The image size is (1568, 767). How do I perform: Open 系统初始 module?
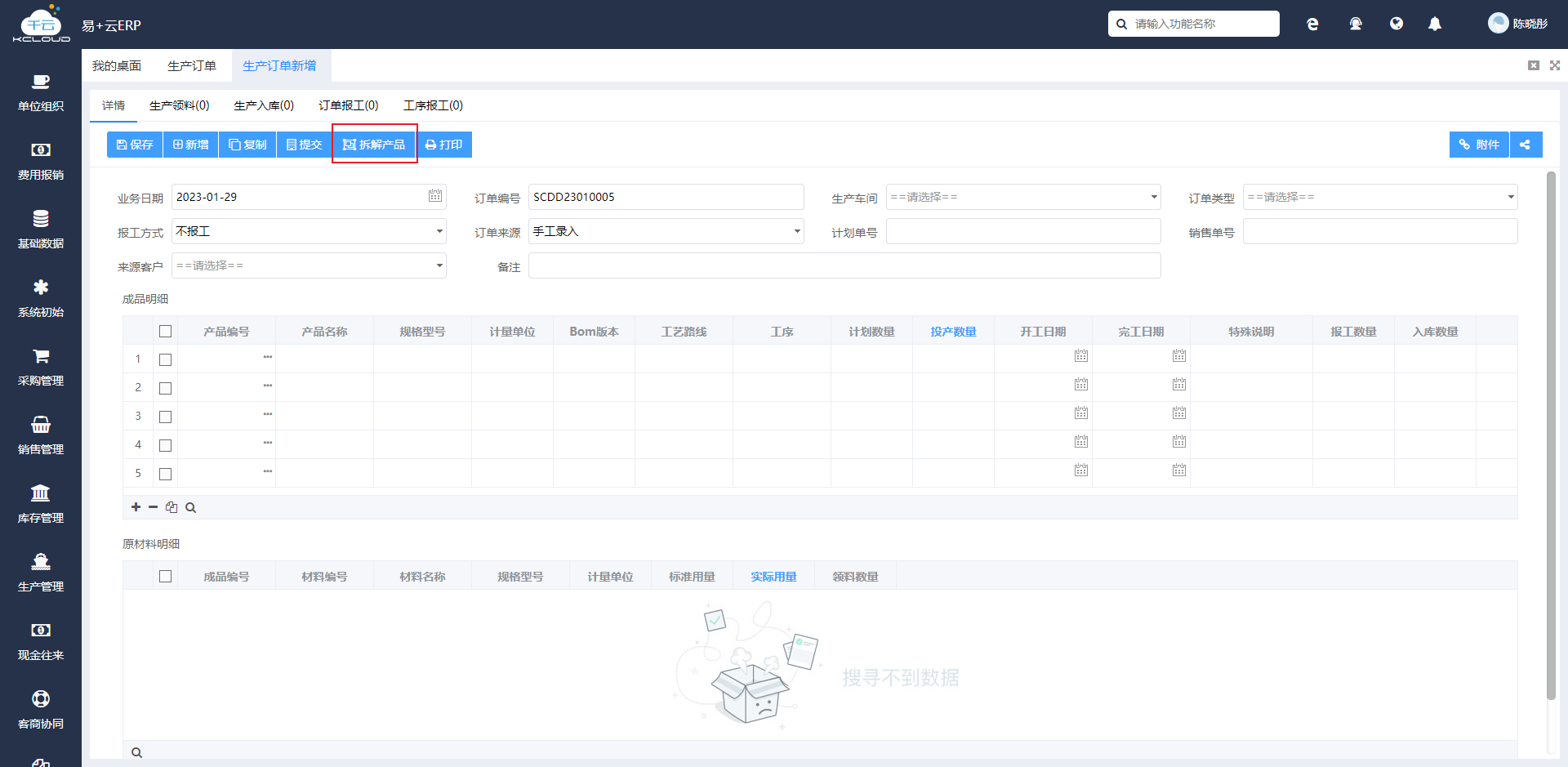41,299
